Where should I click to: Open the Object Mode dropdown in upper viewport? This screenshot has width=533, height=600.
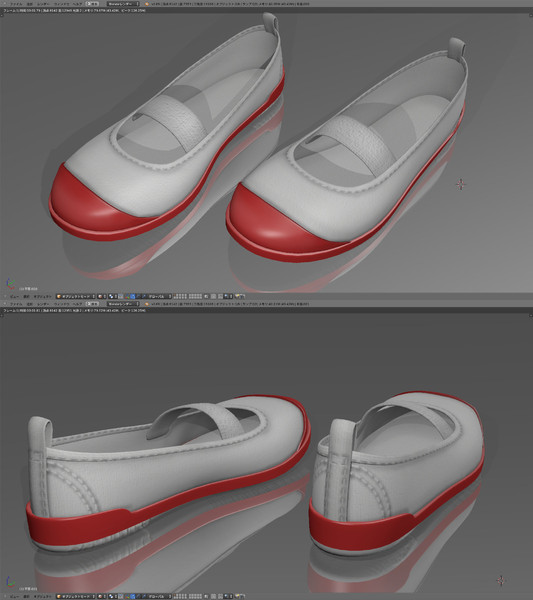(75, 296)
